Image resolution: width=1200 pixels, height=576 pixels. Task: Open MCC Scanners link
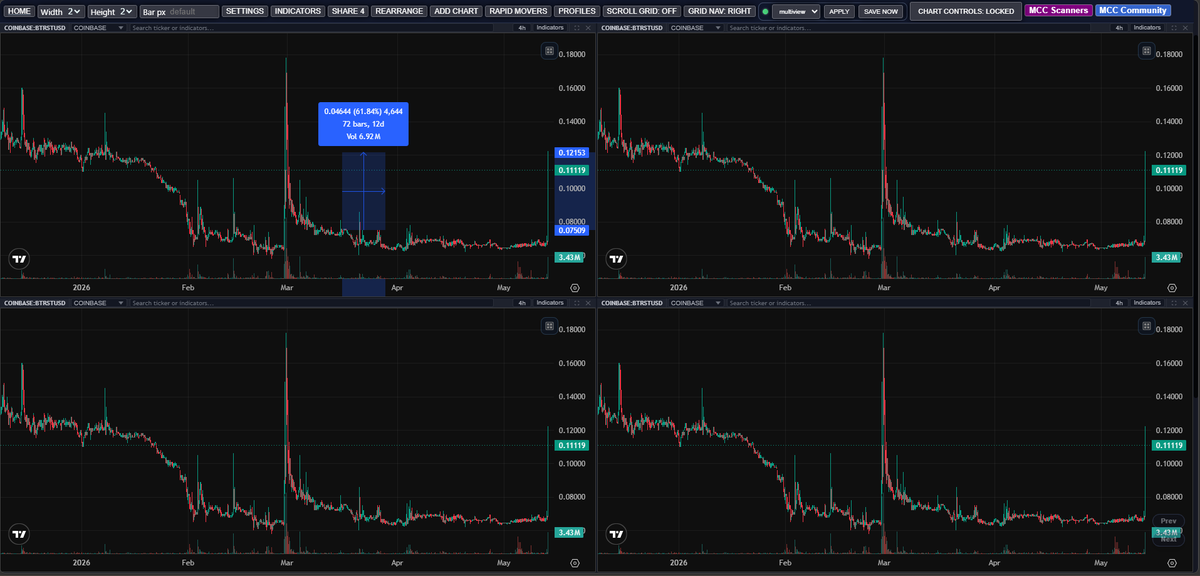coord(1058,11)
